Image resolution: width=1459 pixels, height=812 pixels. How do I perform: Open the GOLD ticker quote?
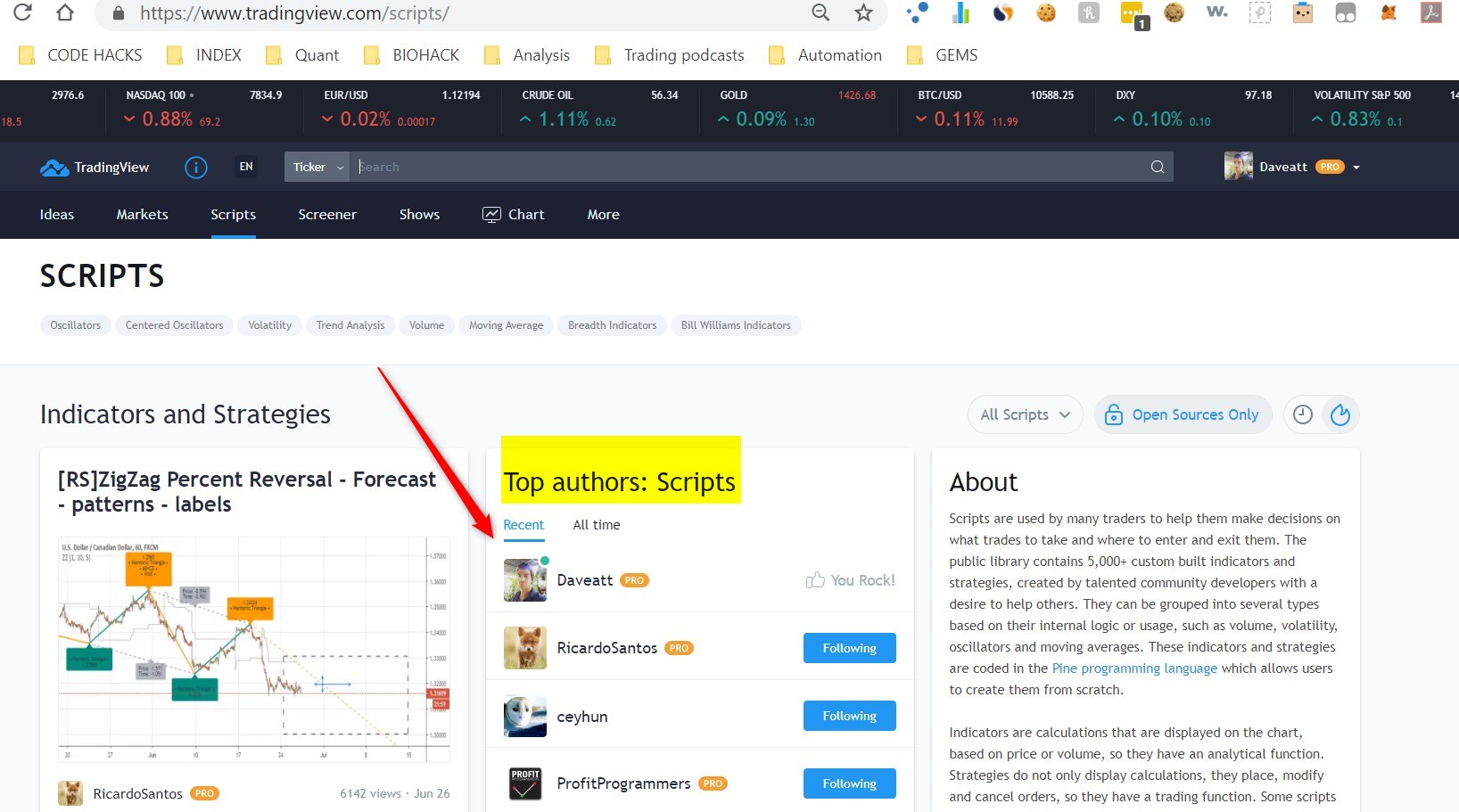(797, 108)
